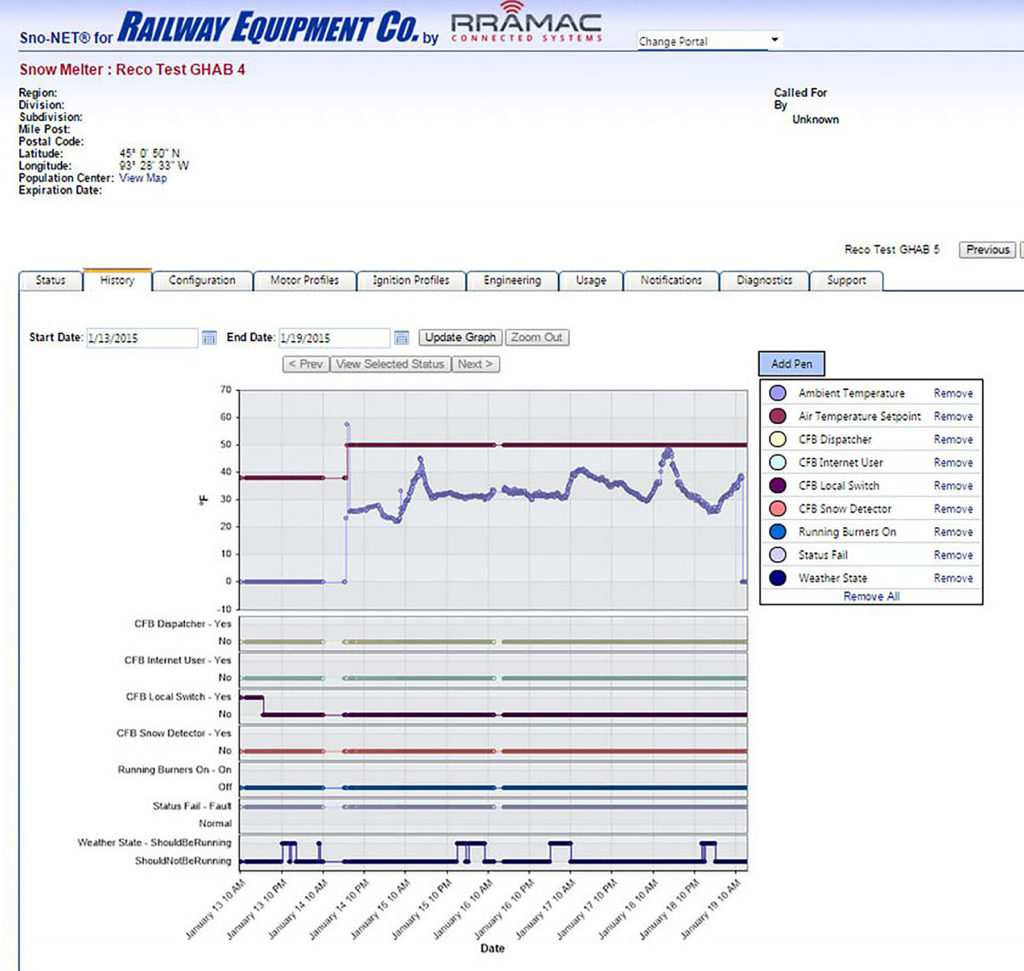Click the Ambient Temperature pen color circle
The height and width of the screenshot is (971, 1024).
(x=778, y=394)
